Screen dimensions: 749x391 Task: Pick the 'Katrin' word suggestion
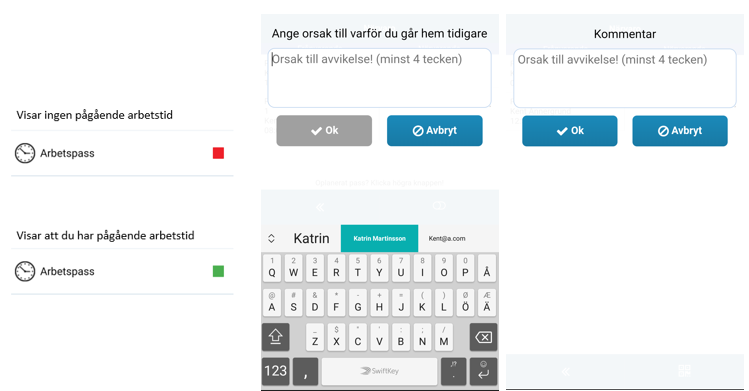click(x=311, y=238)
